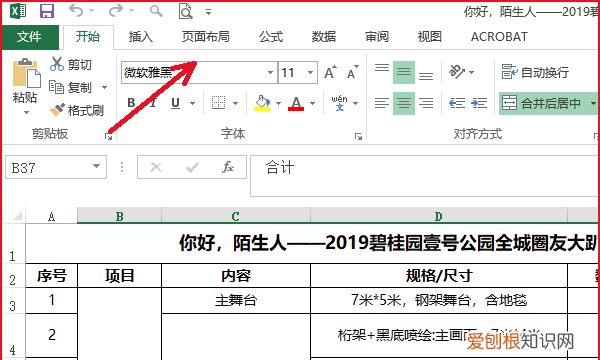Open the 文件 (File) tab
The image size is (600, 360).
point(30,37)
